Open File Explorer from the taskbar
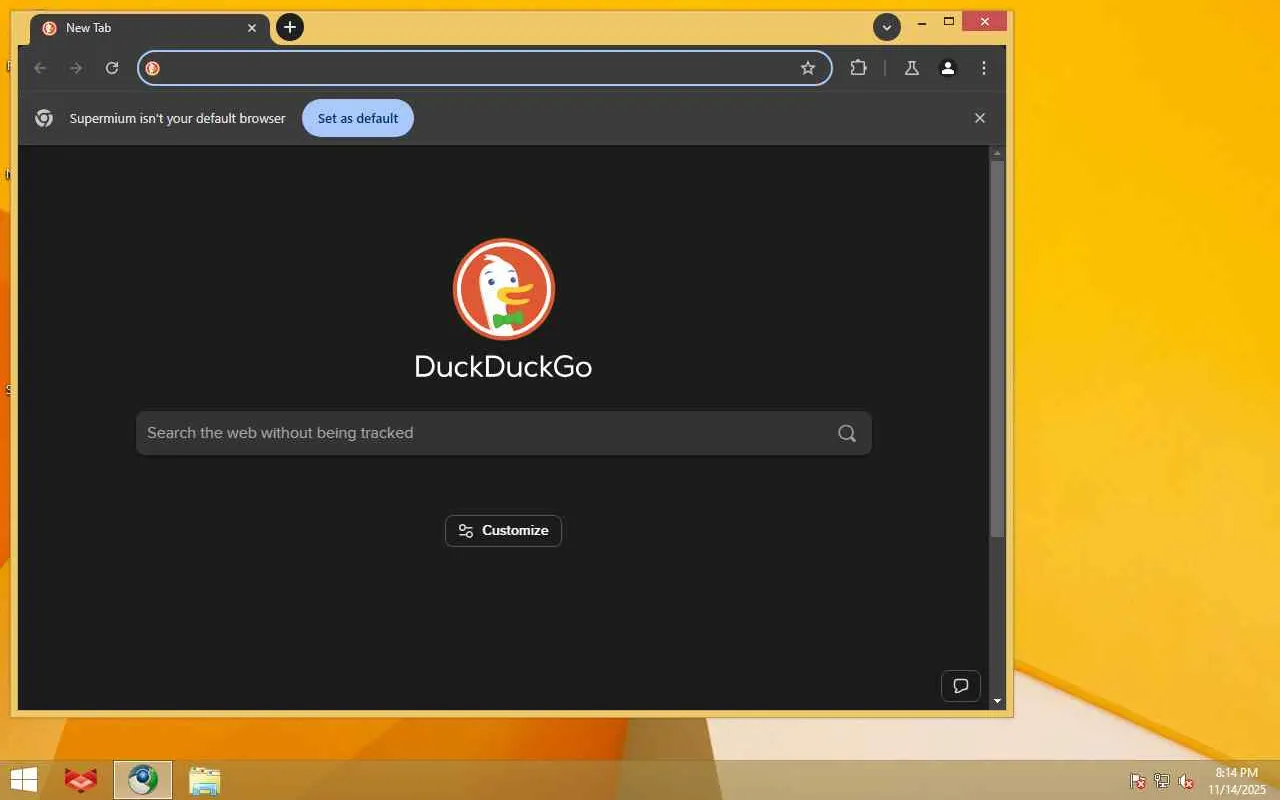Viewport: 1280px width, 800px height. point(204,780)
